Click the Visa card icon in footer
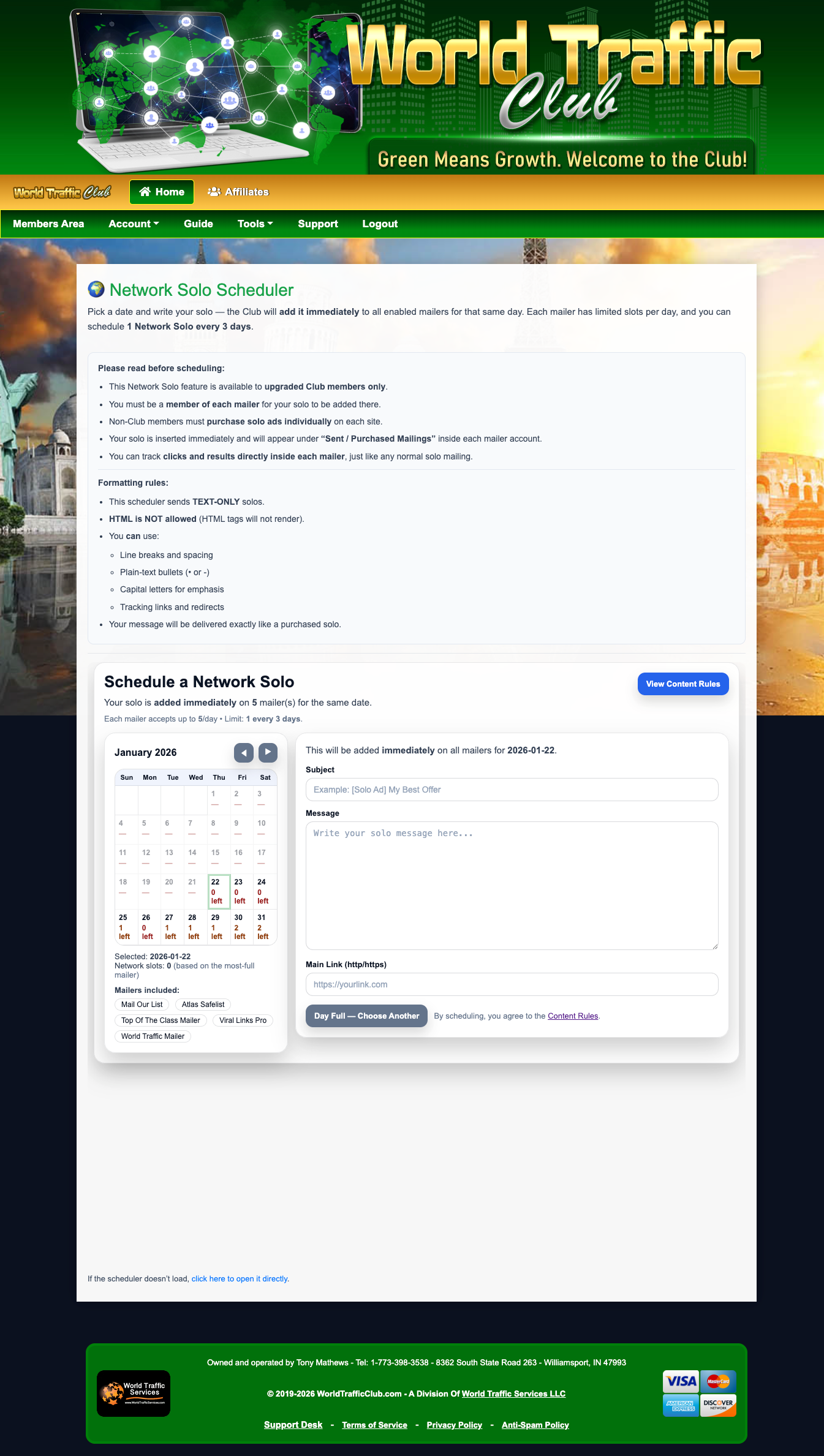This screenshot has width=824, height=1456. pyautogui.click(x=681, y=1381)
